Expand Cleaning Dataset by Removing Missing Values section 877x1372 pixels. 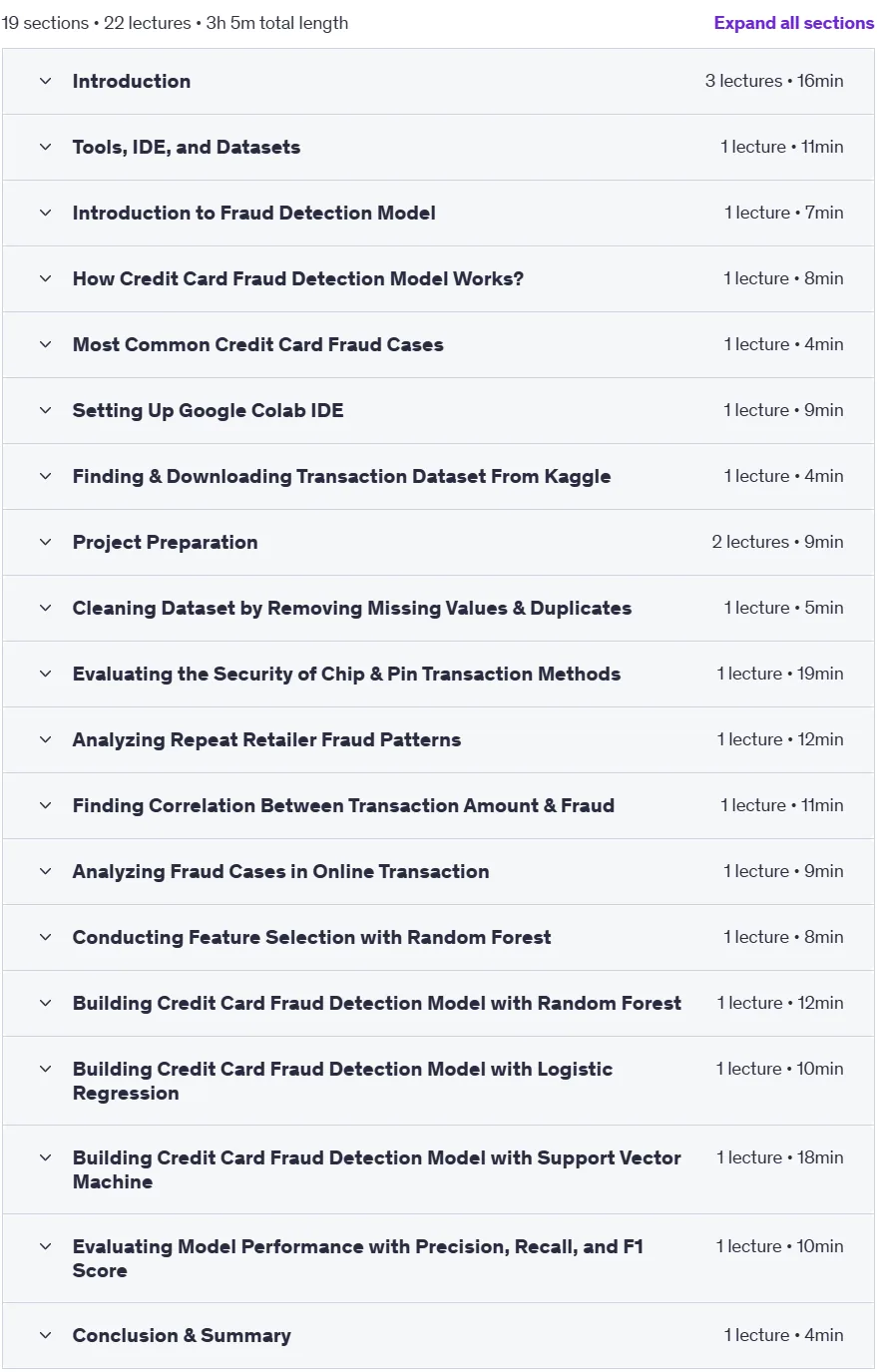pos(438,608)
